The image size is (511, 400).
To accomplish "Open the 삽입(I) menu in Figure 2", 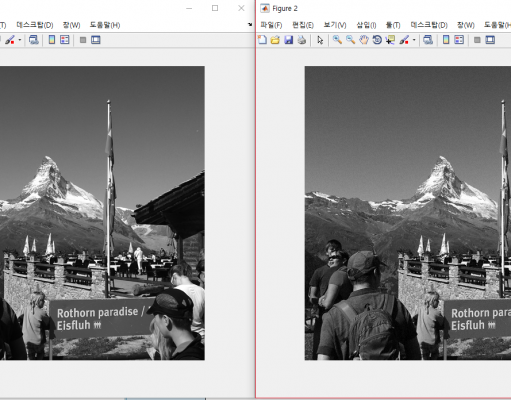I will point(366,25).
